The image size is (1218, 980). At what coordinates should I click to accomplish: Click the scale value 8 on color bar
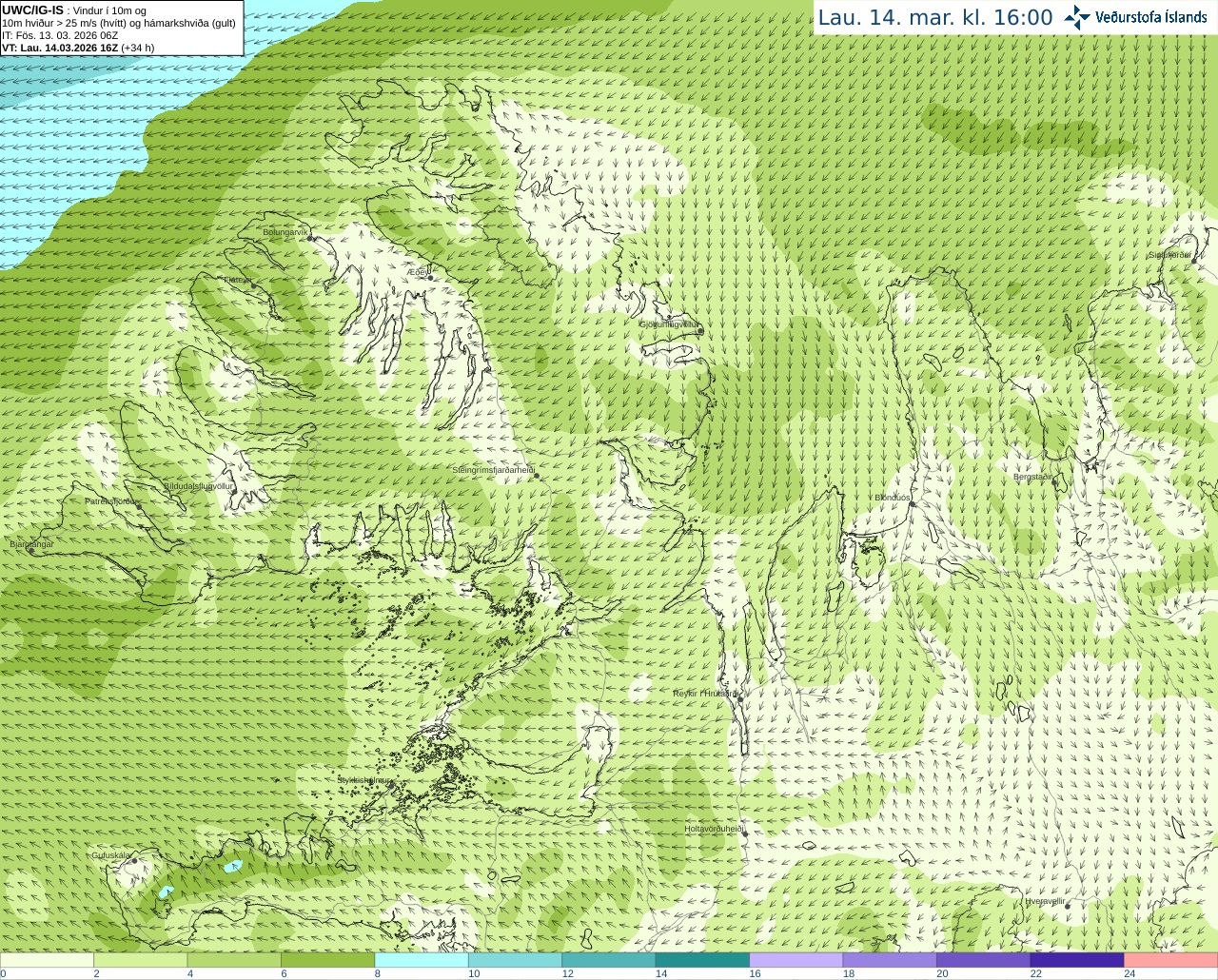378,973
